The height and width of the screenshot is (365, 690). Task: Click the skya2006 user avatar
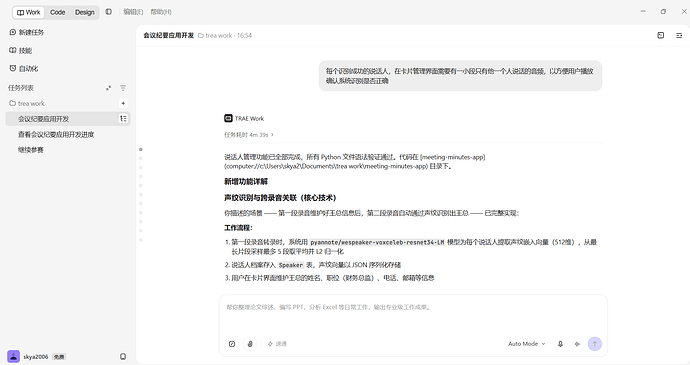click(14, 357)
